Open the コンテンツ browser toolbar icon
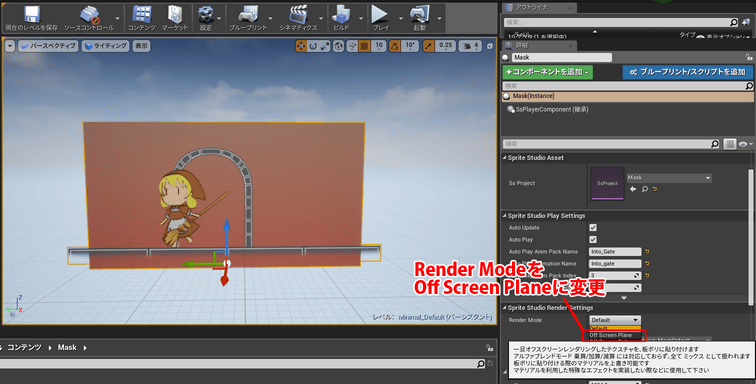The width and height of the screenshot is (756, 384). tap(142, 14)
